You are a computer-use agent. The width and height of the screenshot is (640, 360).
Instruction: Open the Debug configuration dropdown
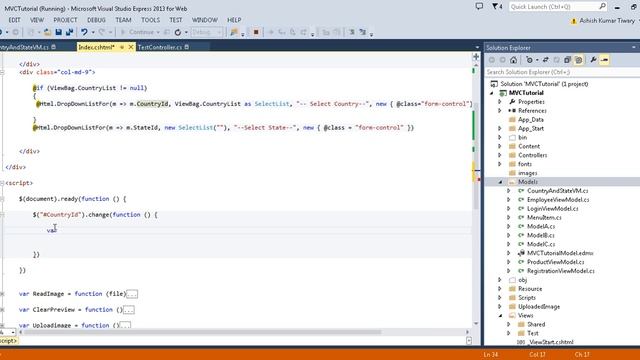[207, 32]
